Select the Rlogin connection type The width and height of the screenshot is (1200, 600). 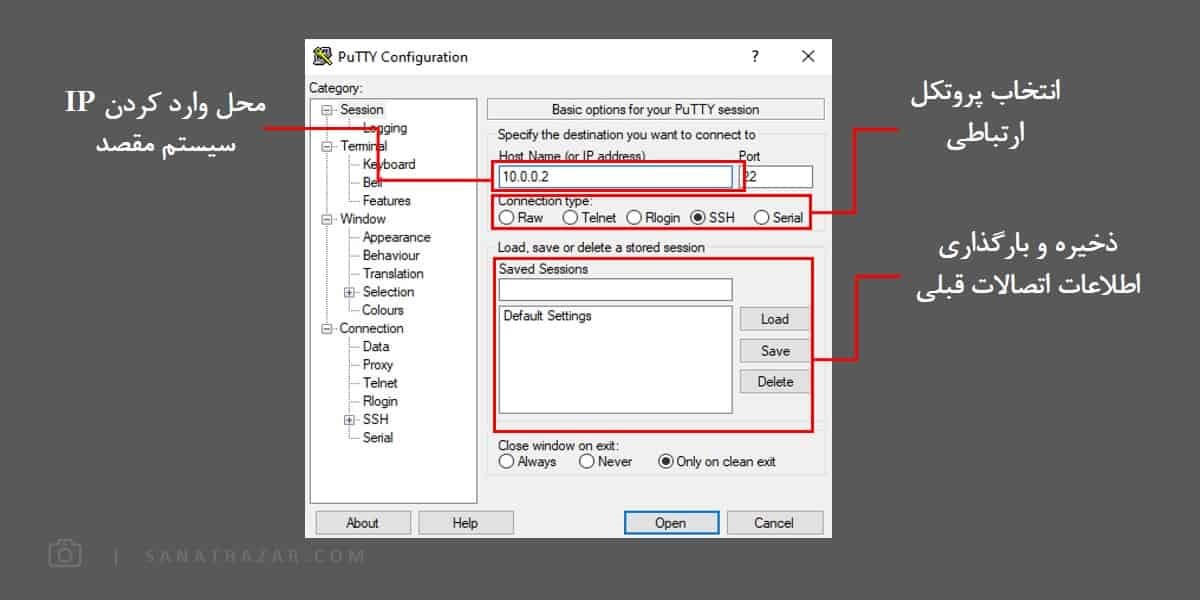634,217
